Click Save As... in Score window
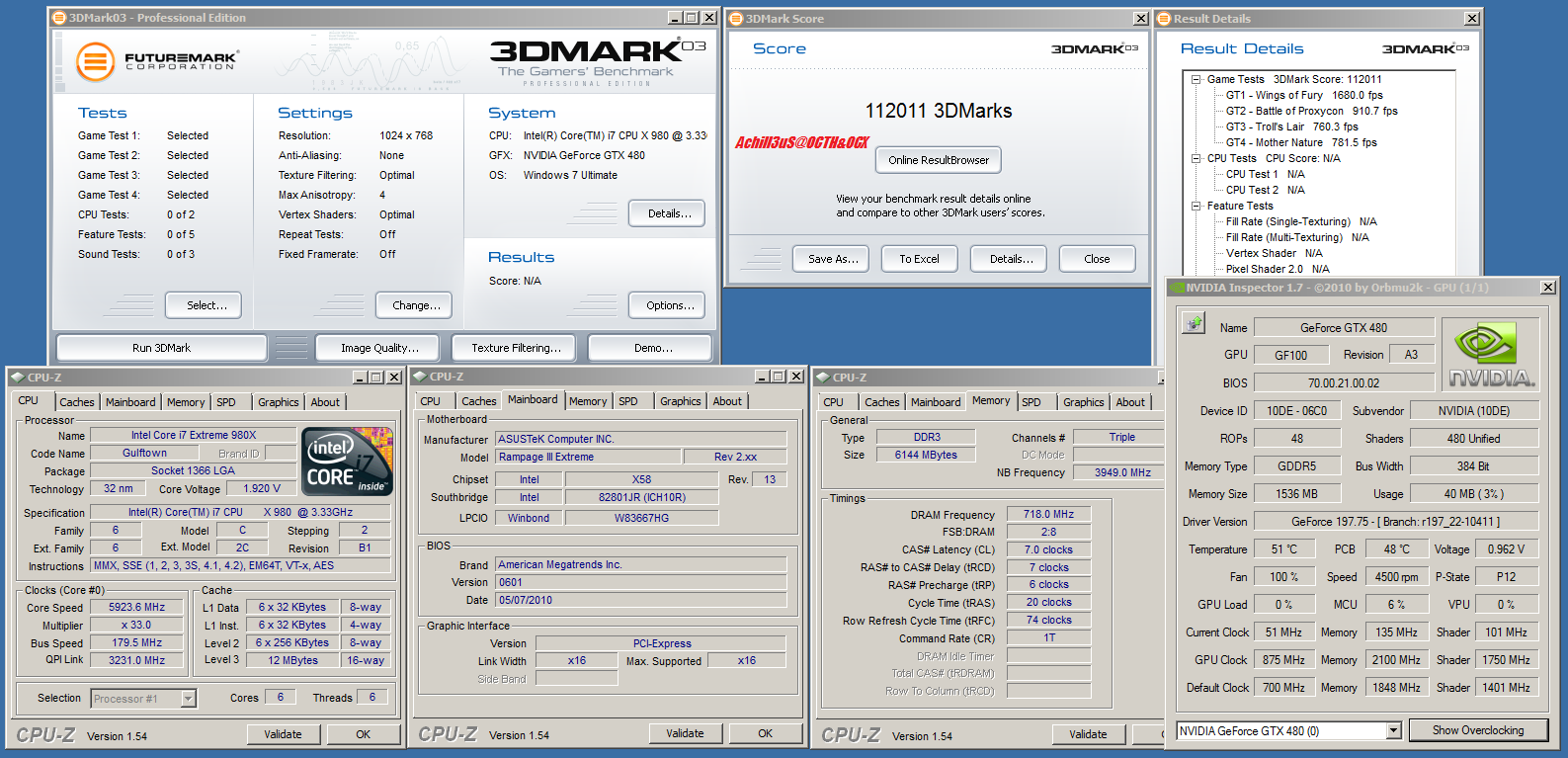The height and width of the screenshot is (758, 1568). pyautogui.click(x=831, y=259)
